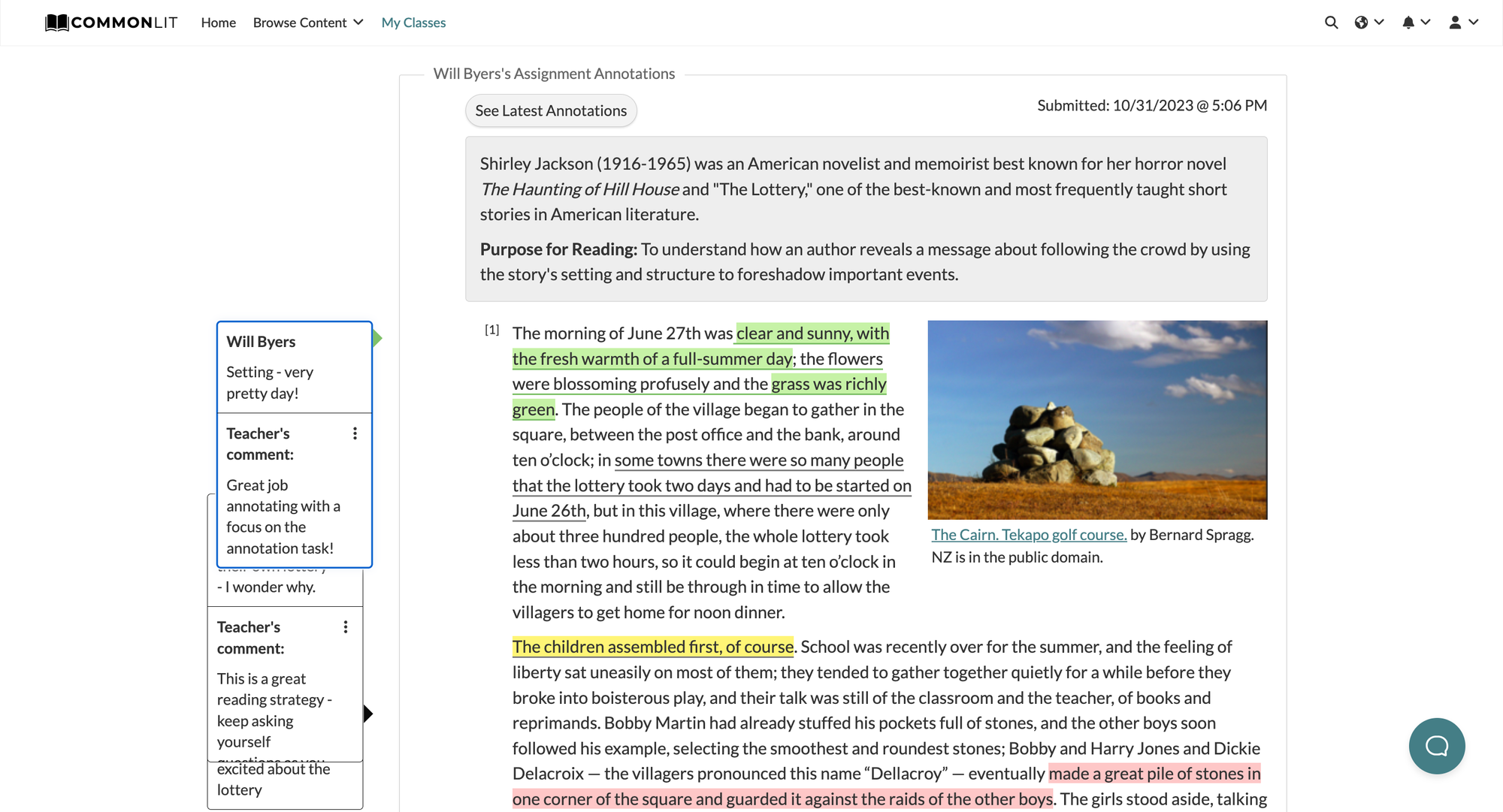Open the chat support bubble
1503x812 pixels.
(x=1437, y=746)
